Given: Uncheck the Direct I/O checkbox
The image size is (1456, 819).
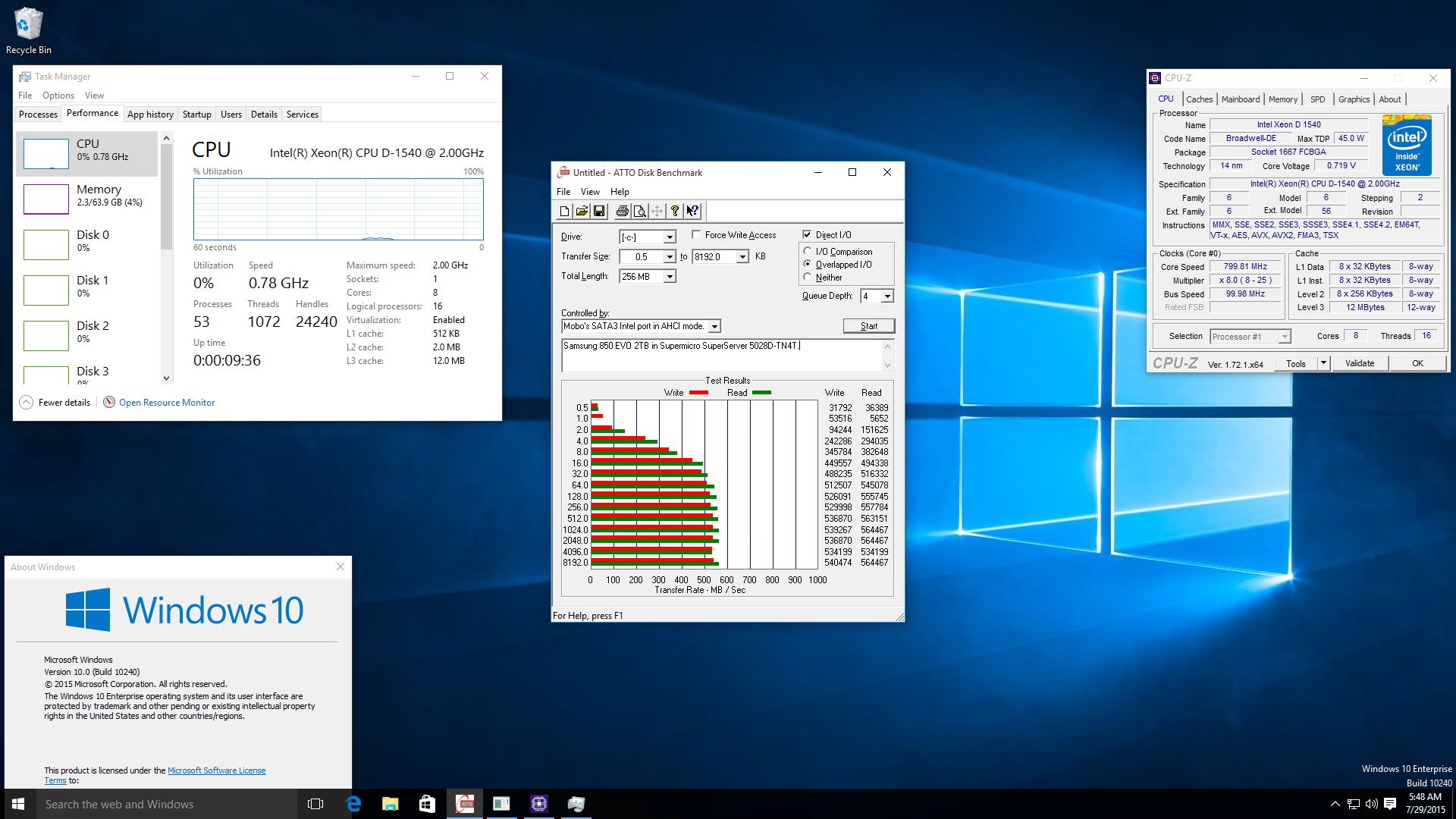Looking at the screenshot, I should coord(807,235).
